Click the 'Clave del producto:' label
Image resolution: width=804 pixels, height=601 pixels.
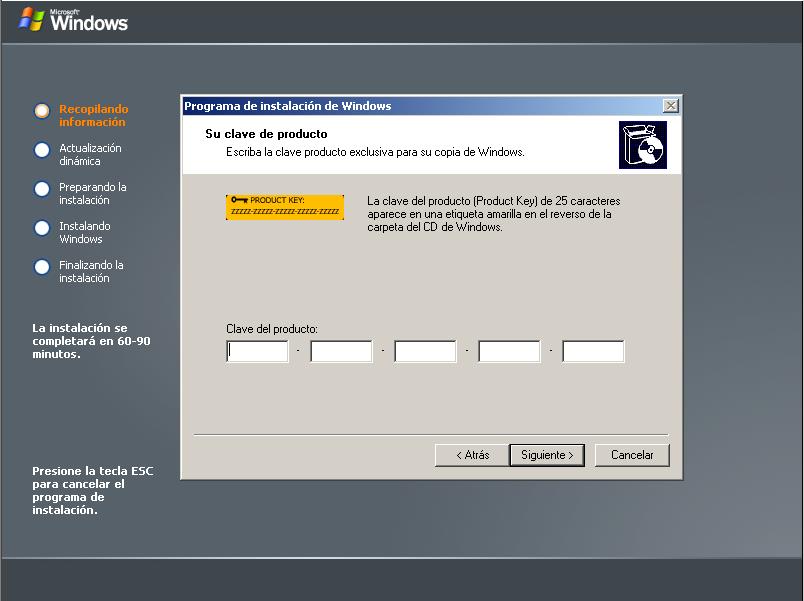tap(272, 329)
